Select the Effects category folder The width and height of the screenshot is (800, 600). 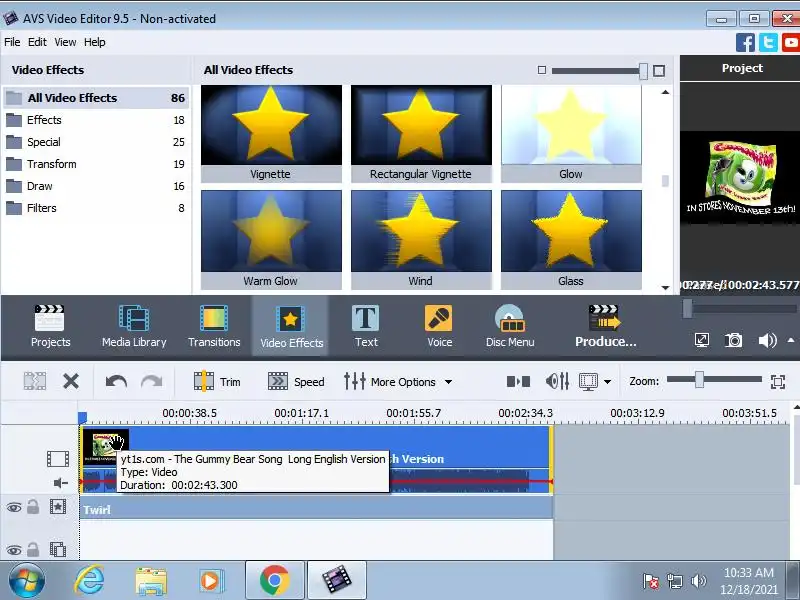(96, 120)
